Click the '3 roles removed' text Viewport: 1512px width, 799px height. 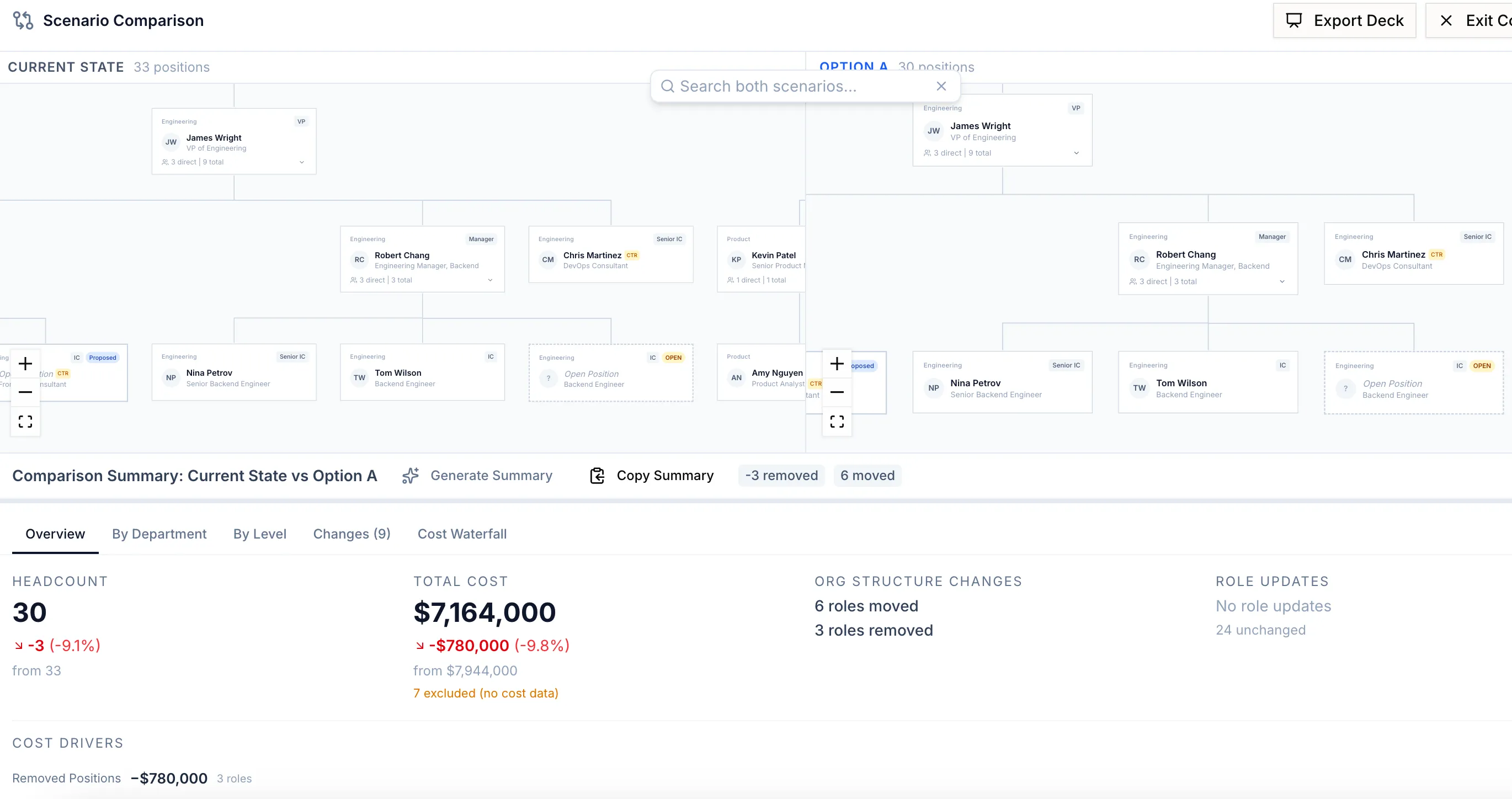[x=874, y=630]
